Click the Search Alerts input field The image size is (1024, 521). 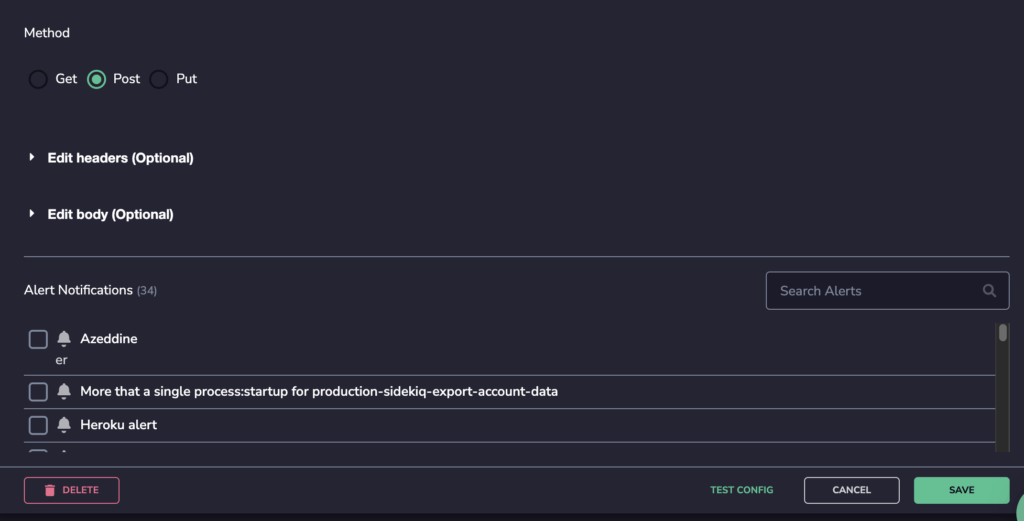[888, 291]
